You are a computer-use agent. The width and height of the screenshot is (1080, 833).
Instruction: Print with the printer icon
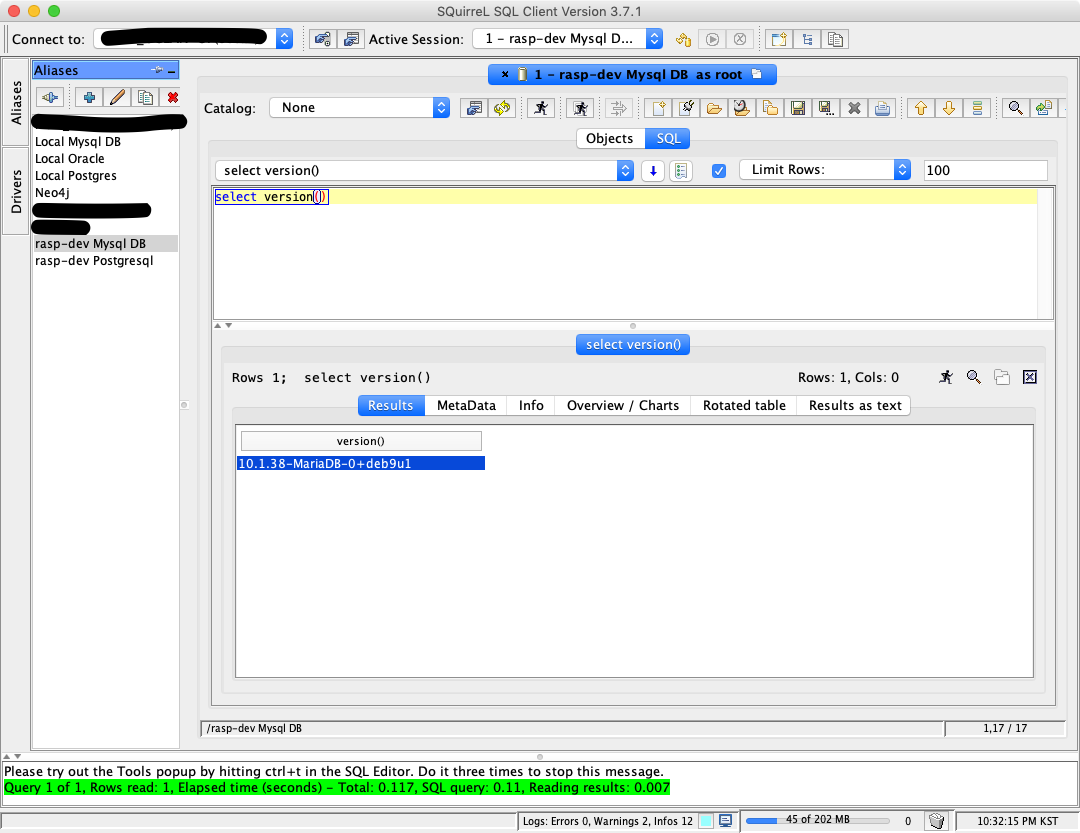click(x=882, y=108)
